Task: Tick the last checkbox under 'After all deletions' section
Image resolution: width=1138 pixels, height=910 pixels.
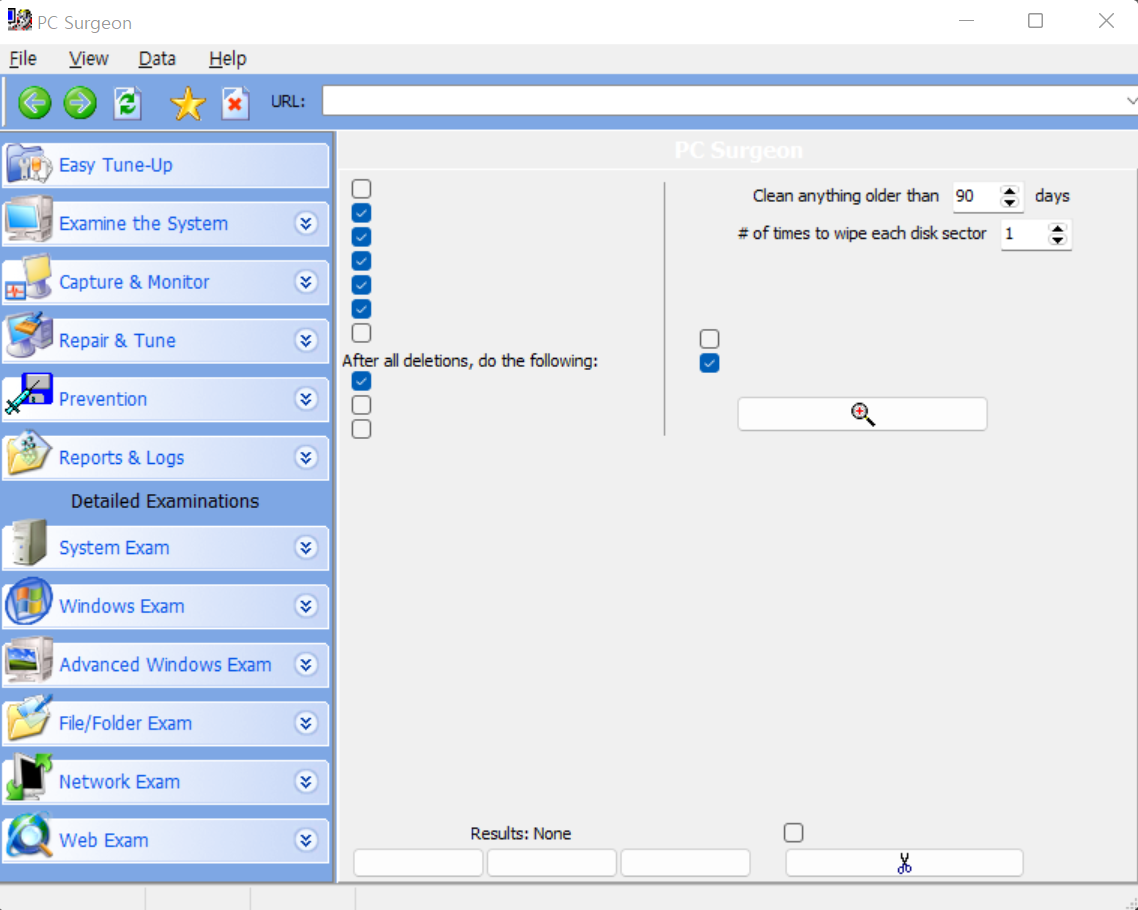Action: tap(361, 429)
